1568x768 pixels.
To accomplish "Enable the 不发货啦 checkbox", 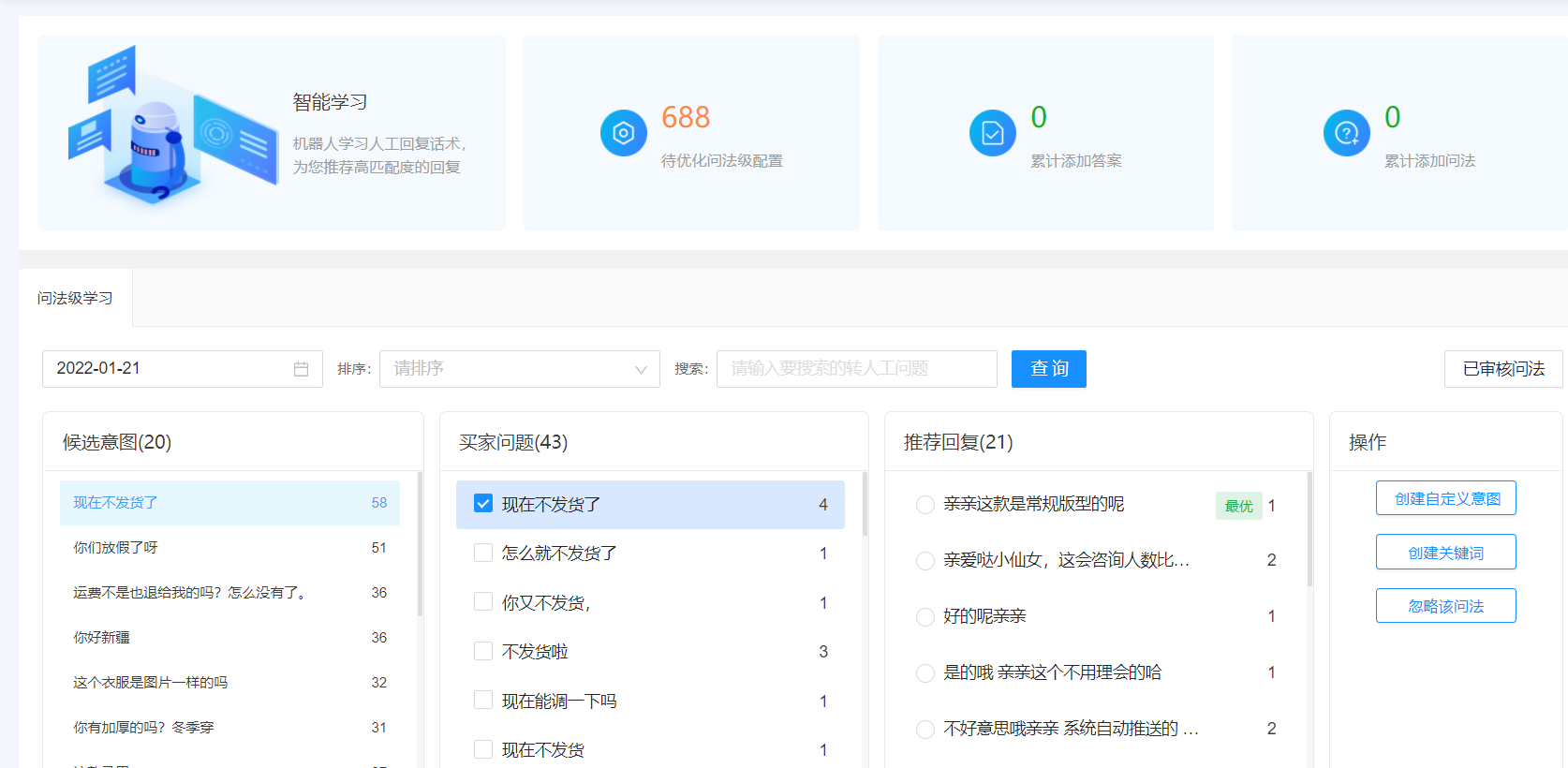I will tap(483, 651).
